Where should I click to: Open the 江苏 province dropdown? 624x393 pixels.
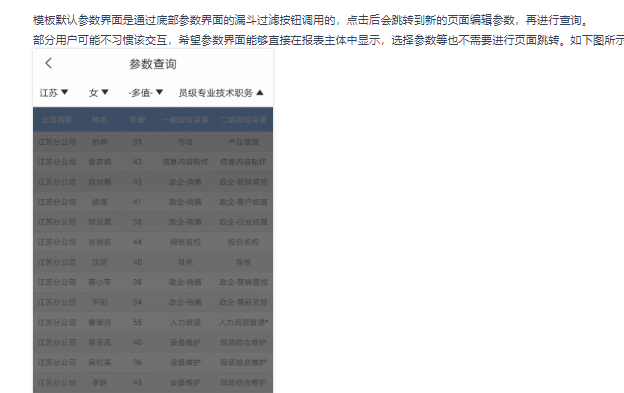pyautogui.click(x=54, y=93)
